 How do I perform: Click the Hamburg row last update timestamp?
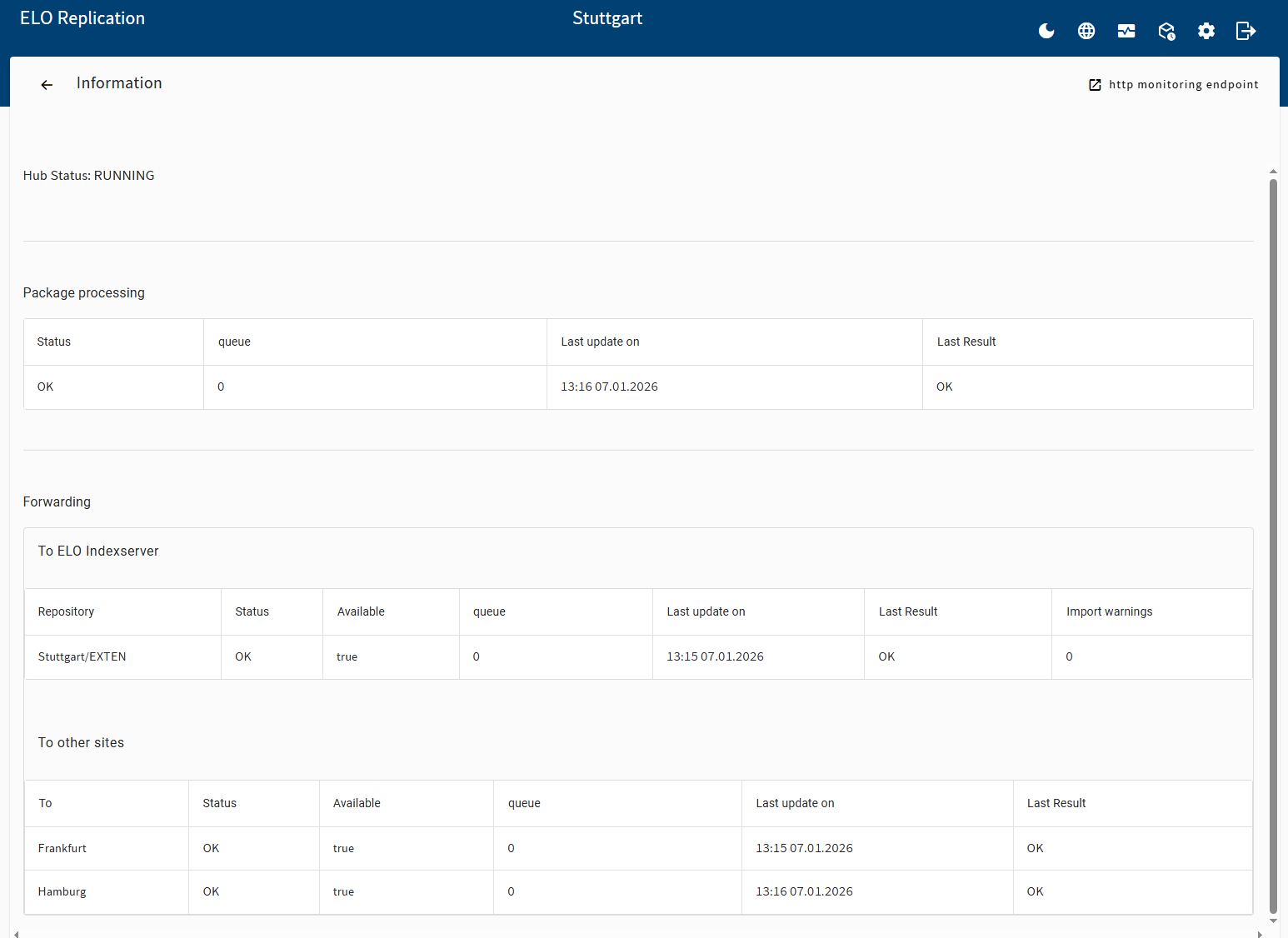point(804,892)
